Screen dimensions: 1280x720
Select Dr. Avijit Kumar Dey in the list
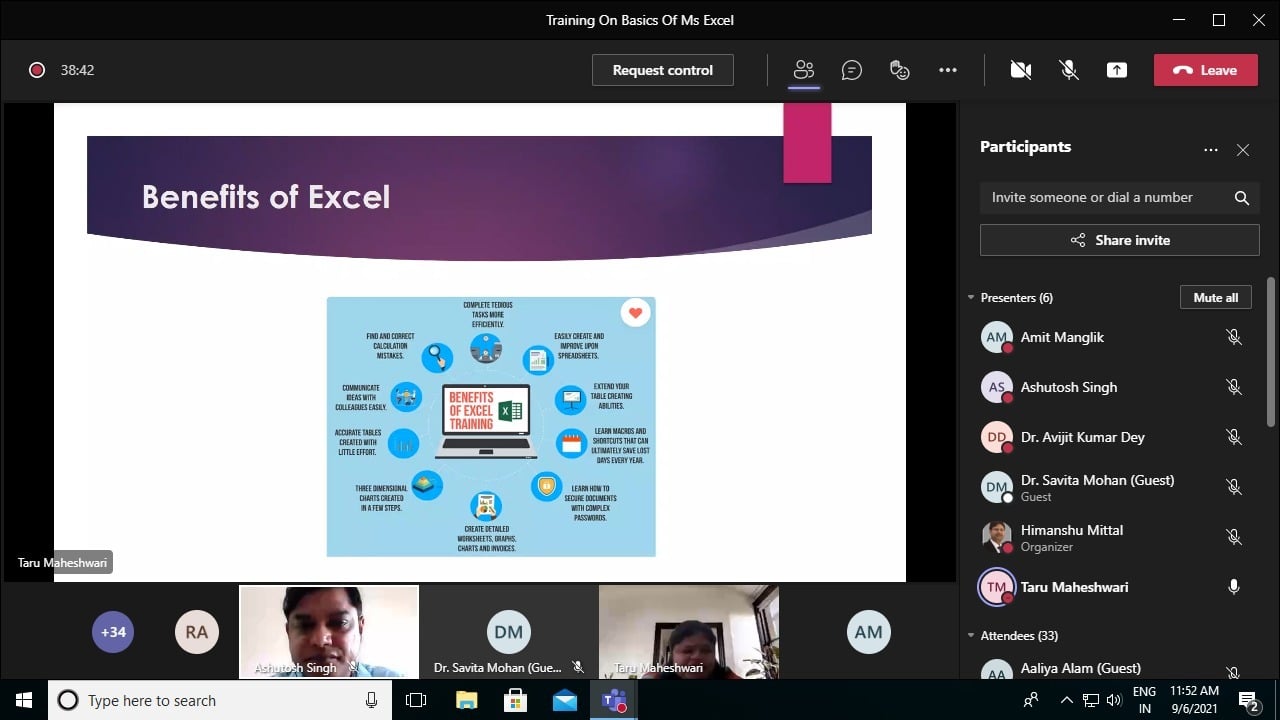point(1082,437)
